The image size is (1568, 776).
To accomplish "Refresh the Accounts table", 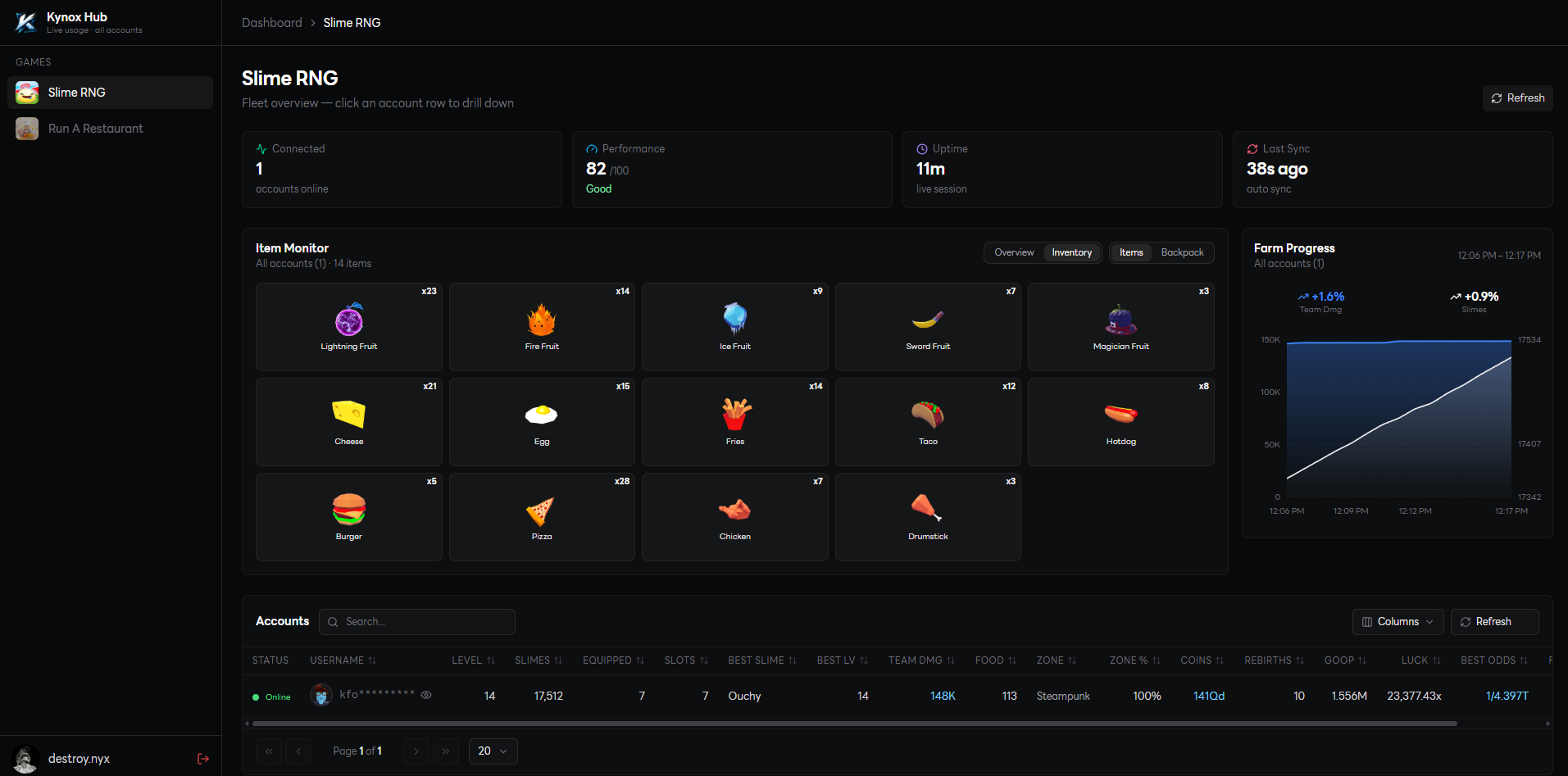I will (1495, 622).
